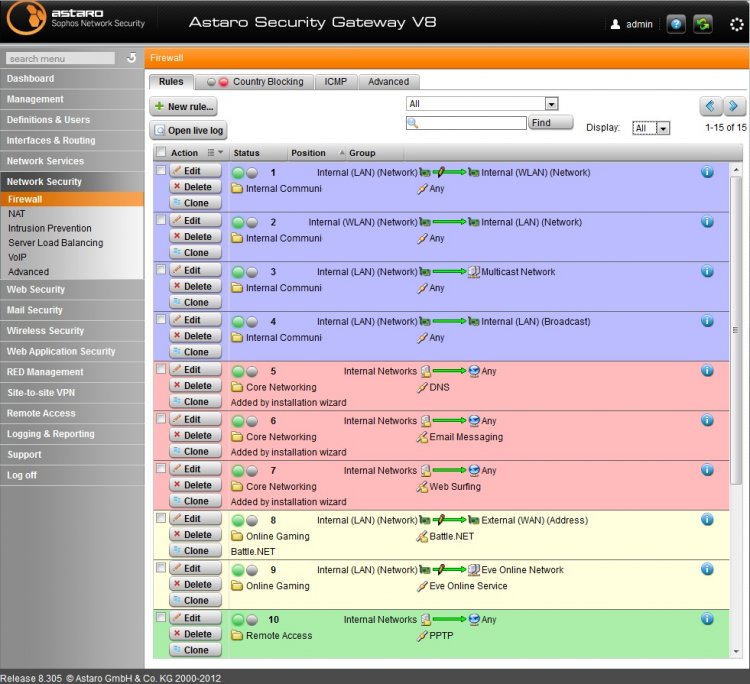Click the settings spinner icon top right
This screenshot has width=750, height=684.
pyautogui.click(x=737, y=24)
